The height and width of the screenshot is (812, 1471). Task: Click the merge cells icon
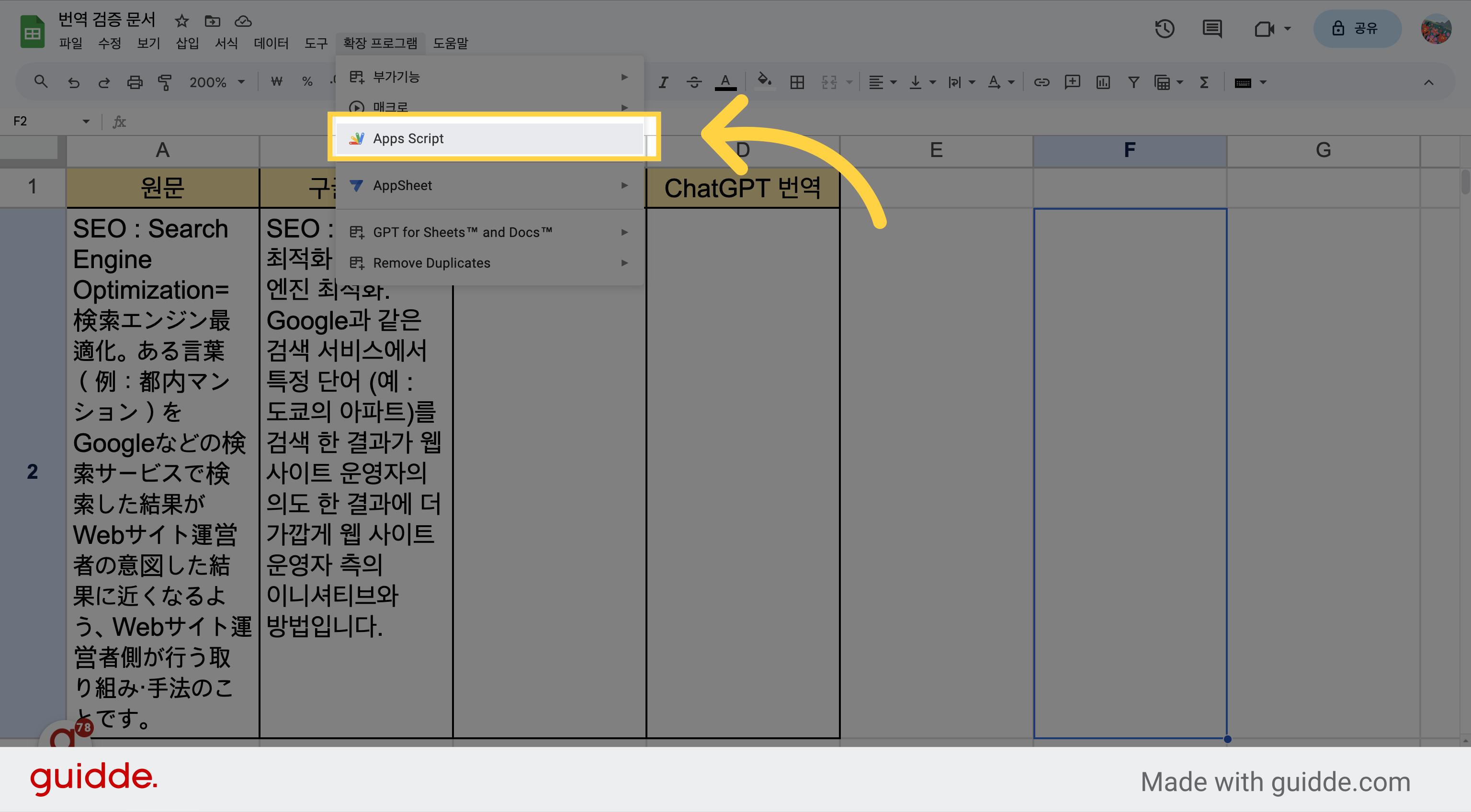pos(829,82)
